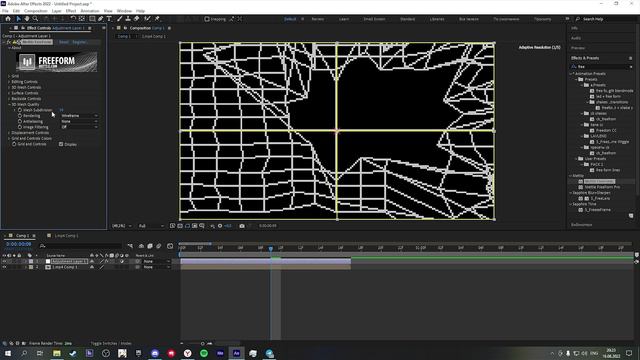Toggle Grid and Controls Display checkbox
This screenshot has height=360, width=640.
coord(61,144)
